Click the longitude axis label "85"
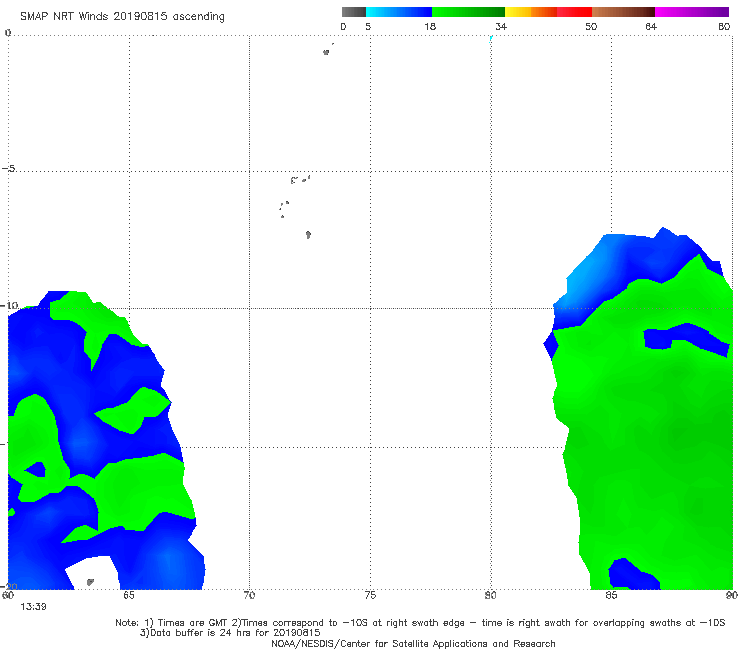This screenshot has height=650, width=740. coord(611,595)
